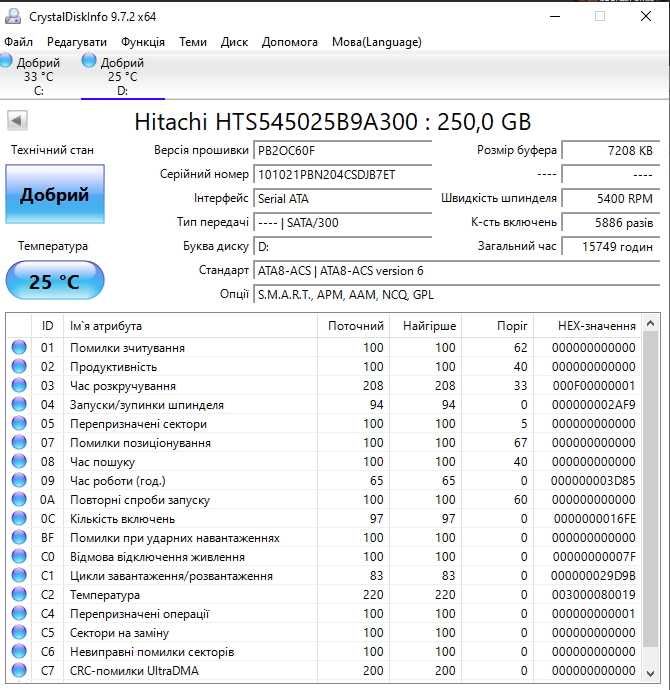Click status icon for 07 Помилки позиціонування
The height and width of the screenshot is (690, 670).
(19, 442)
